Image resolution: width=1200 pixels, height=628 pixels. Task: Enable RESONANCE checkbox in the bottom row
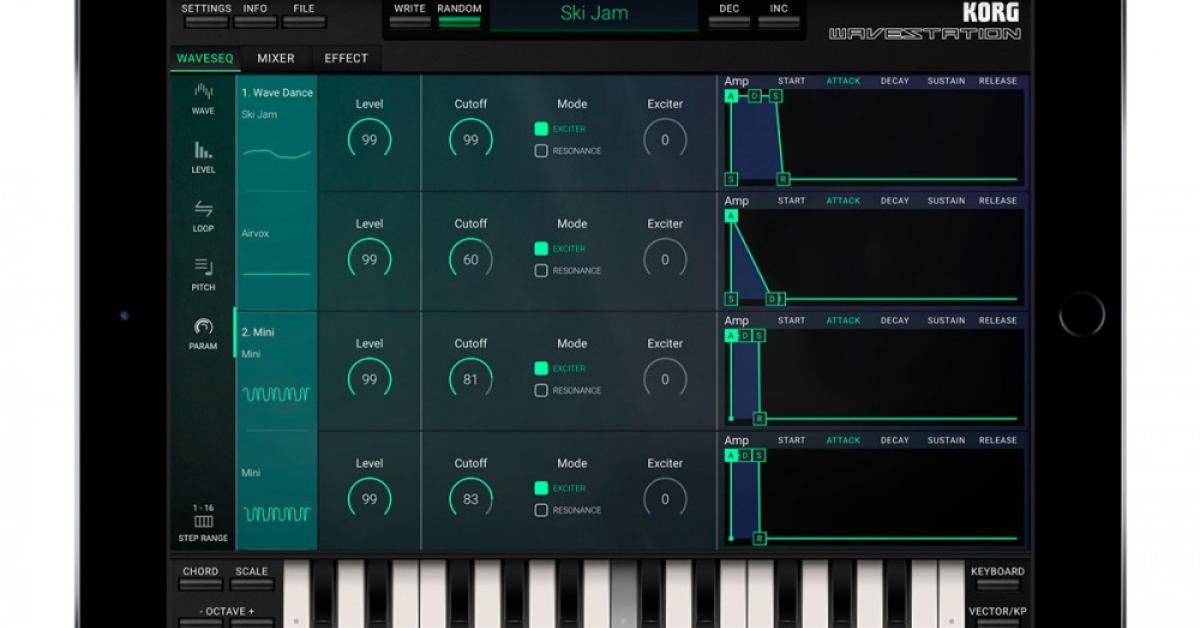pyautogui.click(x=541, y=510)
